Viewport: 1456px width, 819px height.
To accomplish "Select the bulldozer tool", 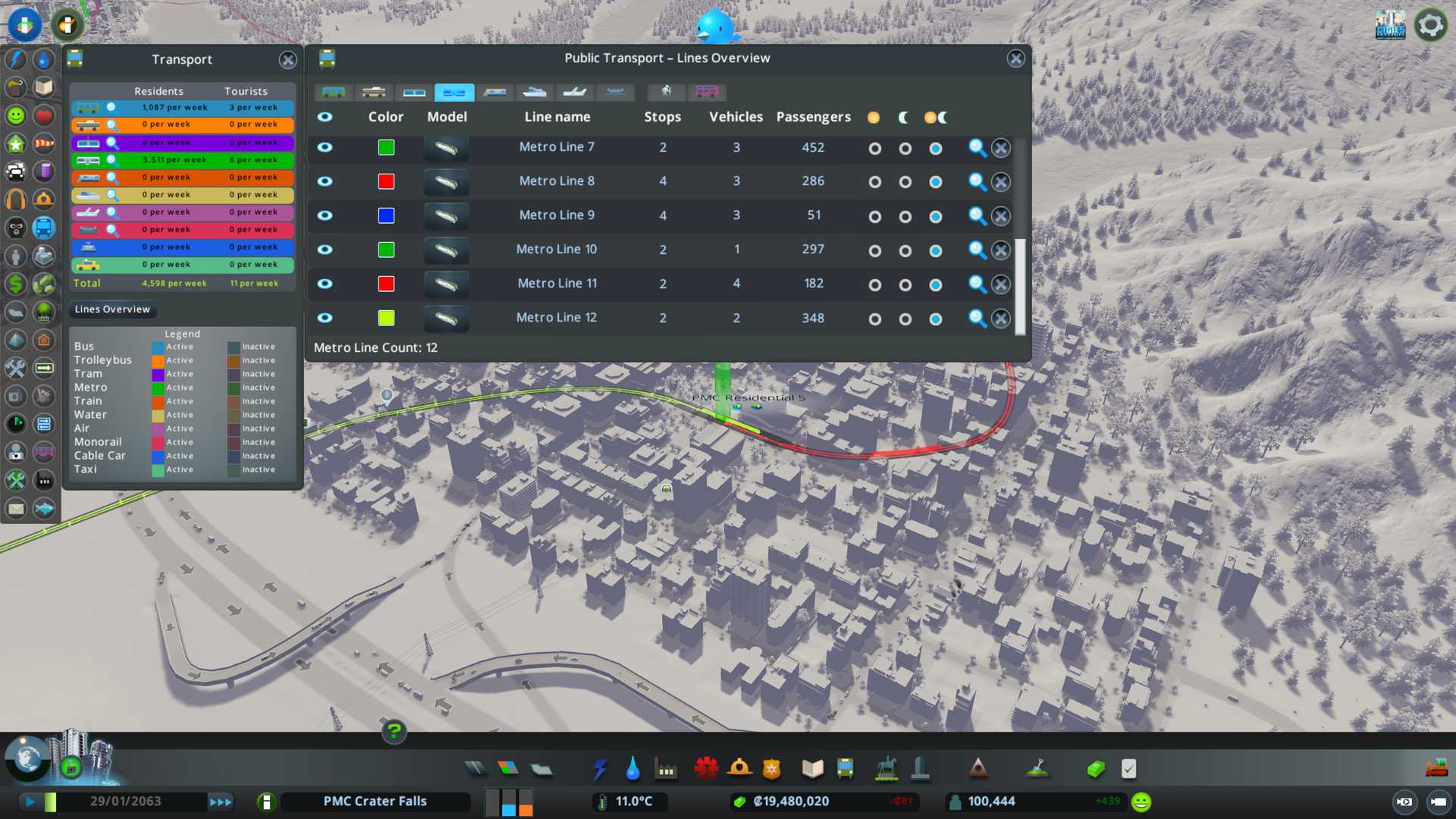I will [1436, 769].
